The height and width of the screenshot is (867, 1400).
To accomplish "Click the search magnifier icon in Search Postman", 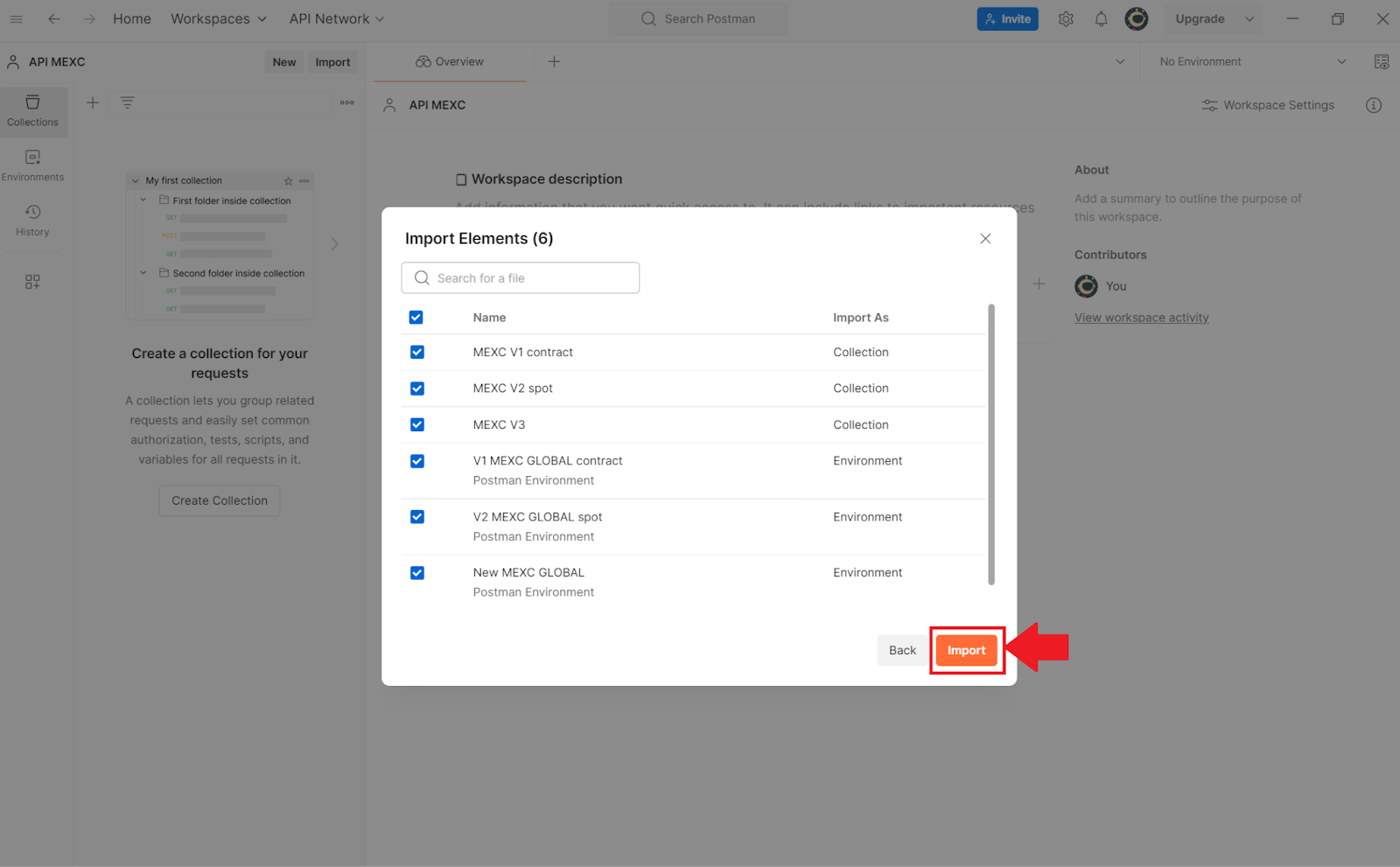I will click(648, 18).
